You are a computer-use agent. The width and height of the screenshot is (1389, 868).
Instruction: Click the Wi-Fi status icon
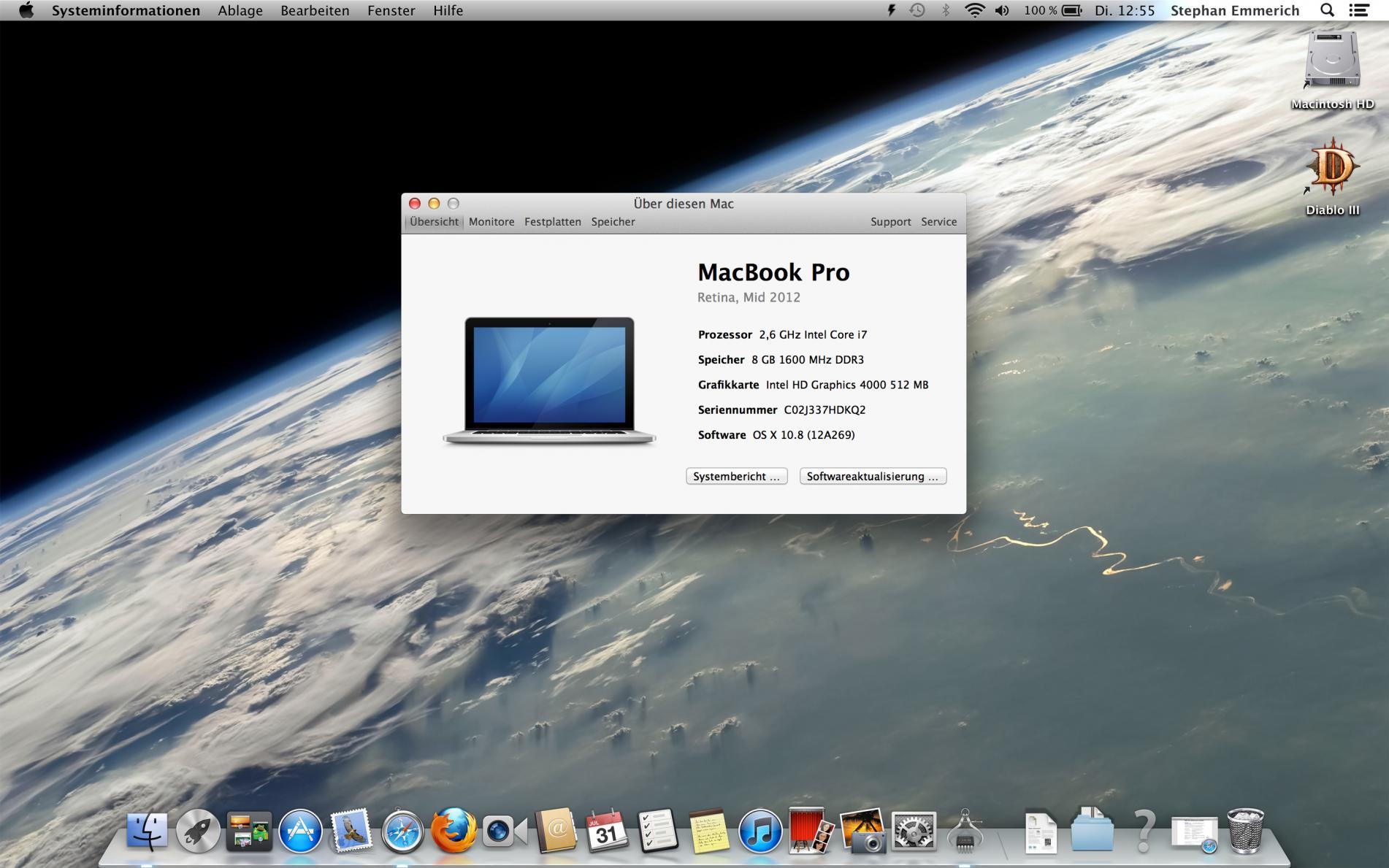974,10
